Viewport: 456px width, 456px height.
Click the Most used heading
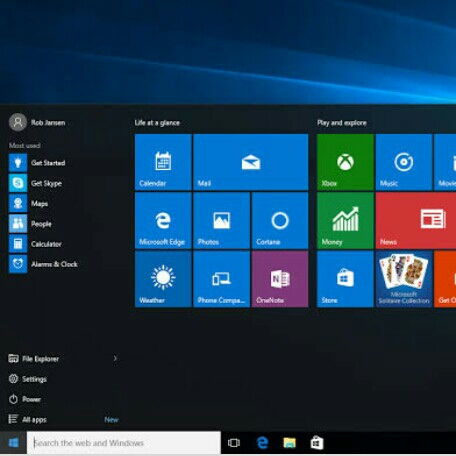pos(25,145)
